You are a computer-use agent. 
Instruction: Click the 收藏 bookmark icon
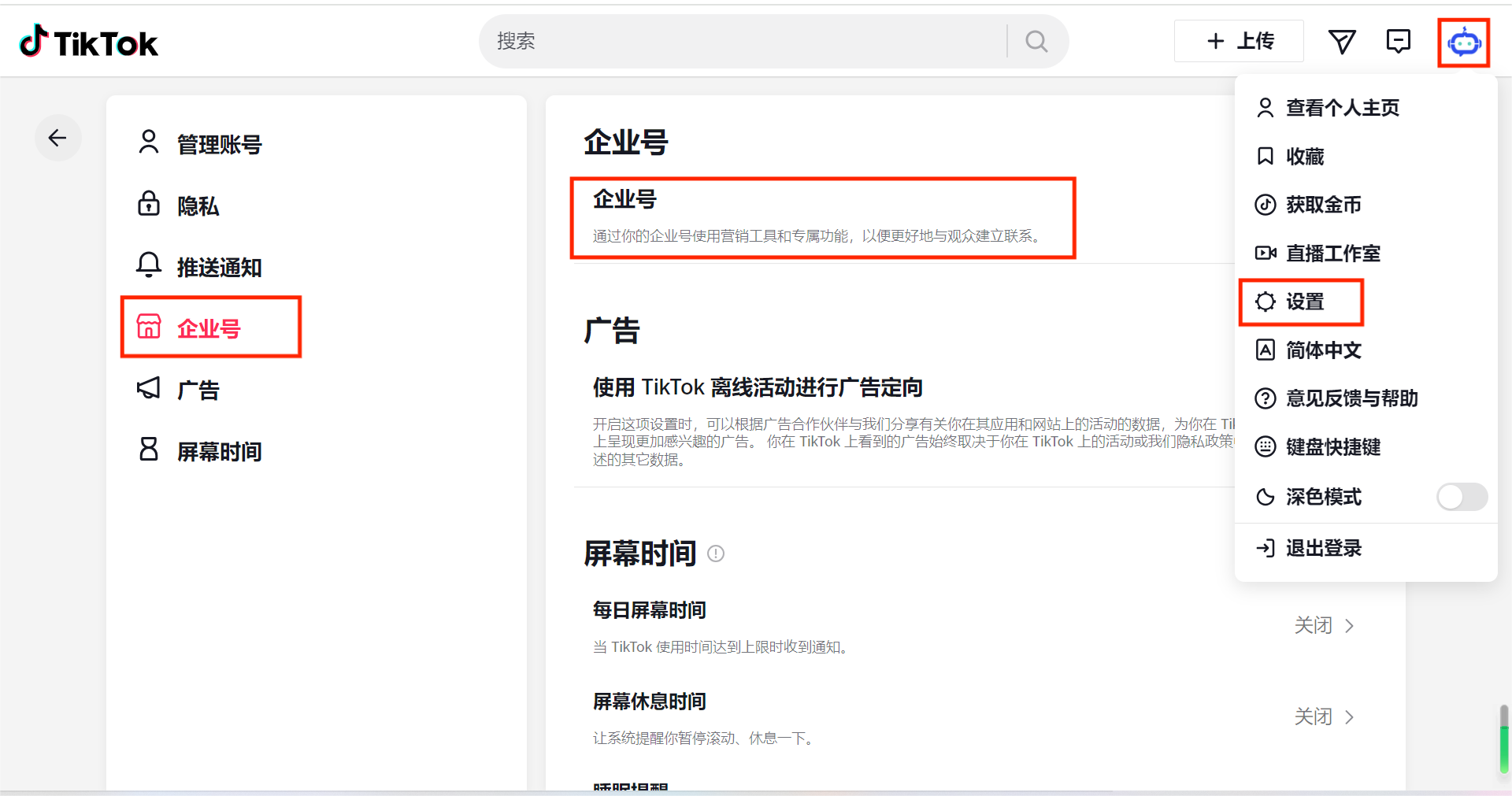pyautogui.click(x=1265, y=156)
